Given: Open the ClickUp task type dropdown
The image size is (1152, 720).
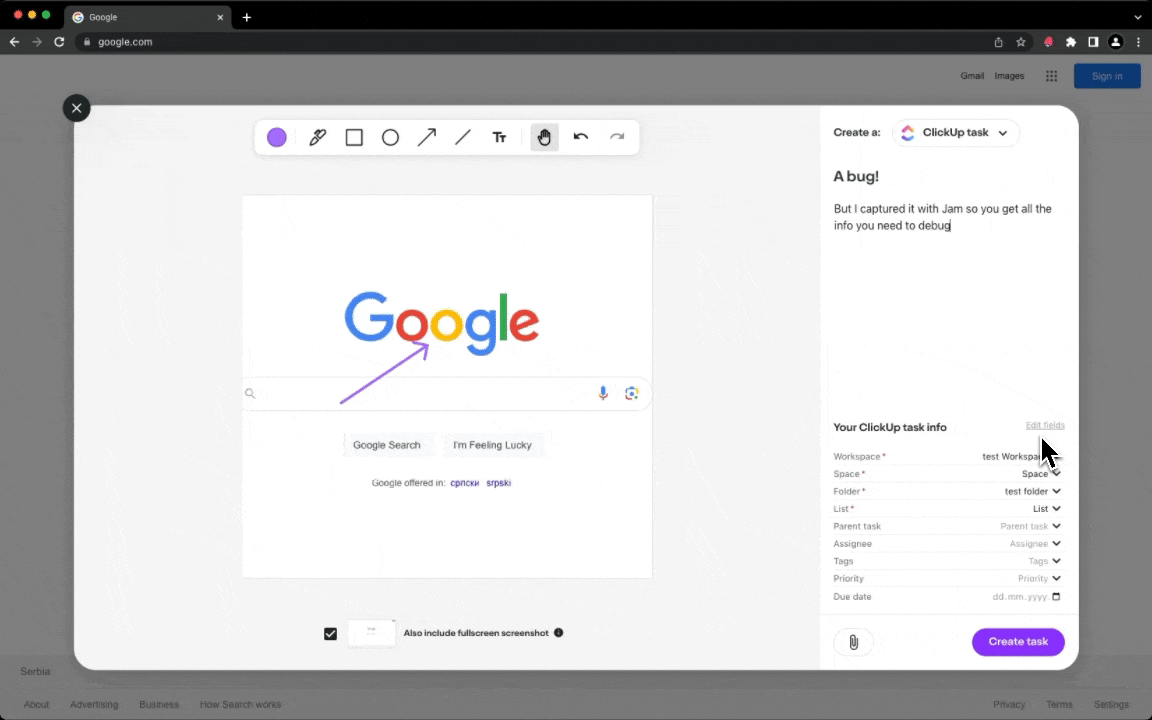Looking at the screenshot, I should pos(956,133).
